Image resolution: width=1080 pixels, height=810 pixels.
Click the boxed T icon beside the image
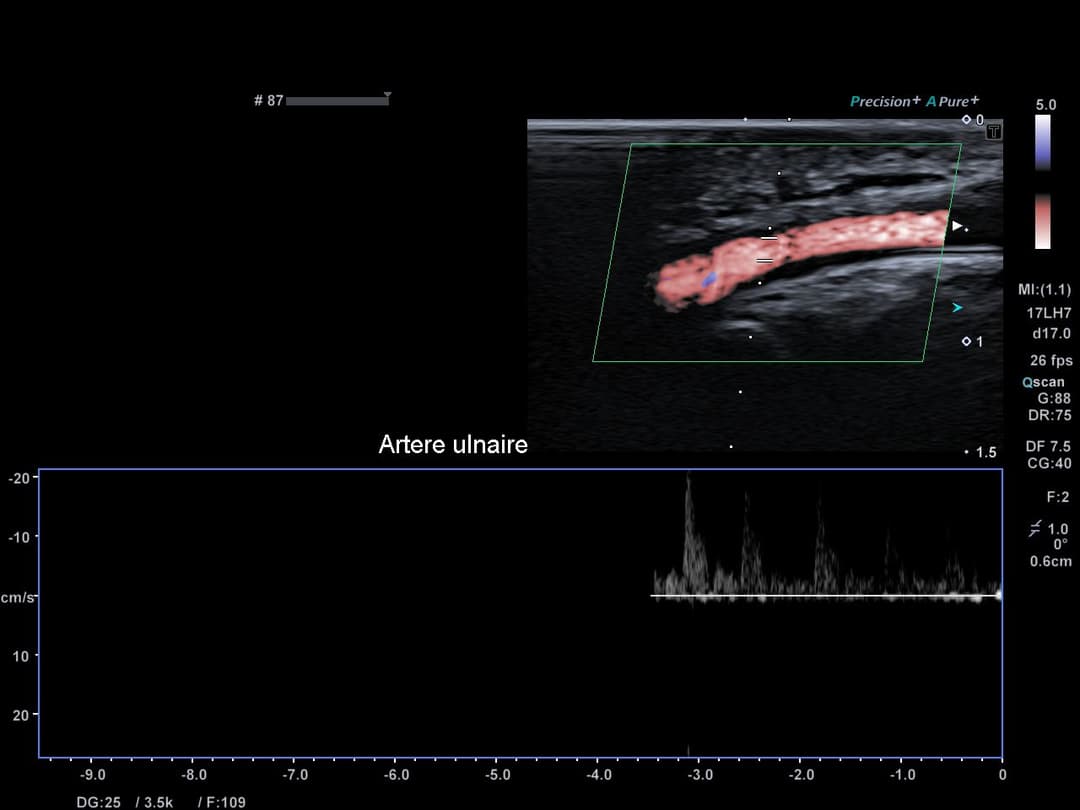994,131
